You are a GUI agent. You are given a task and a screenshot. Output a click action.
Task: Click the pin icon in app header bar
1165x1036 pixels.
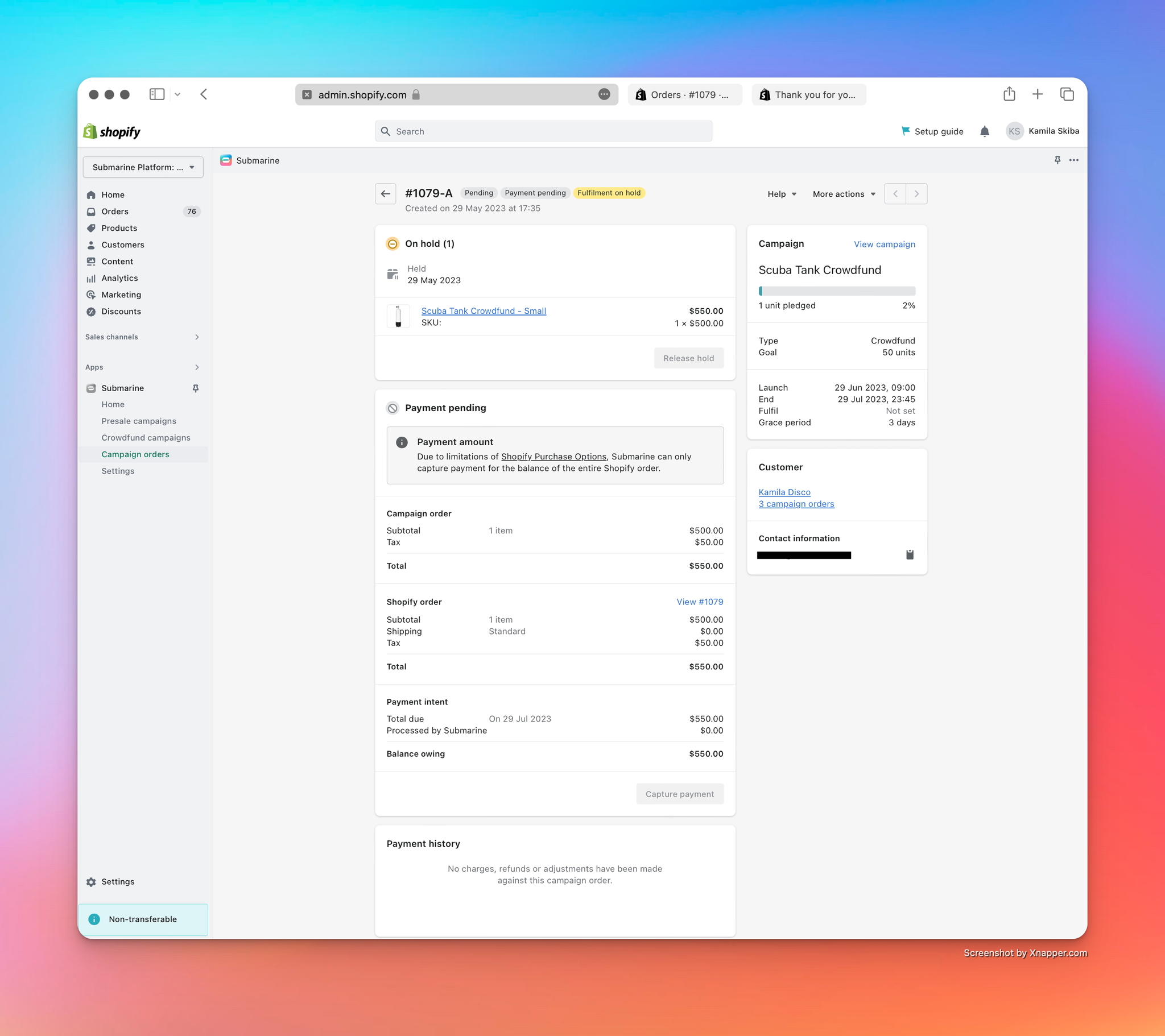pos(1057,160)
